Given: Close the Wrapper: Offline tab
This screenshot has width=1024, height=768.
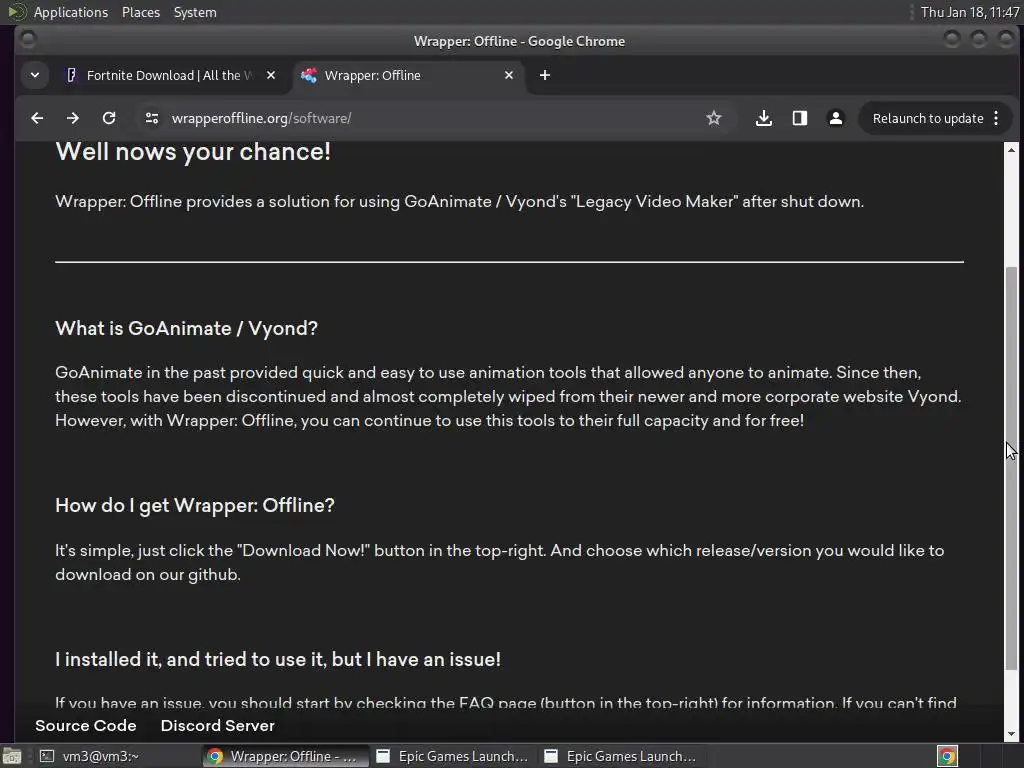Looking at the screenshot, I should (x=509, y=75).
